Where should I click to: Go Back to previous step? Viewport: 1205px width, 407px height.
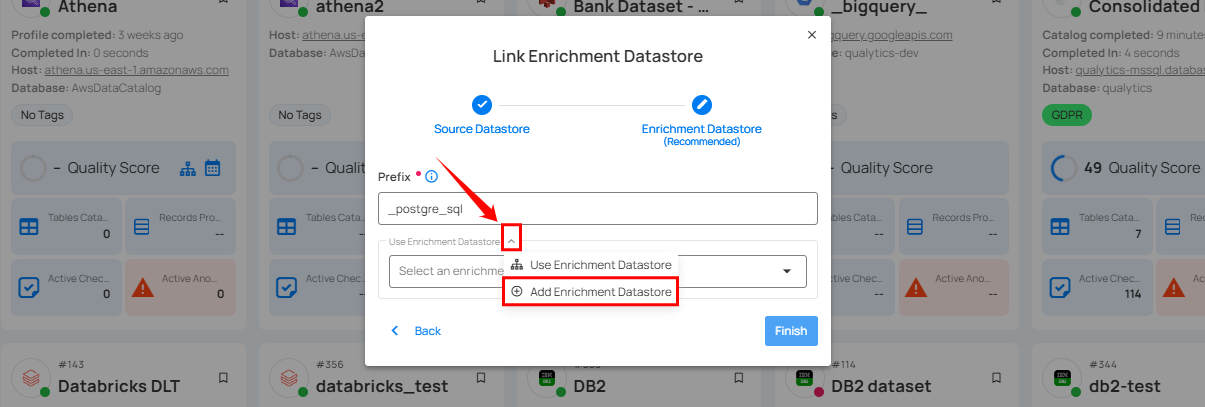coord(416,331)
